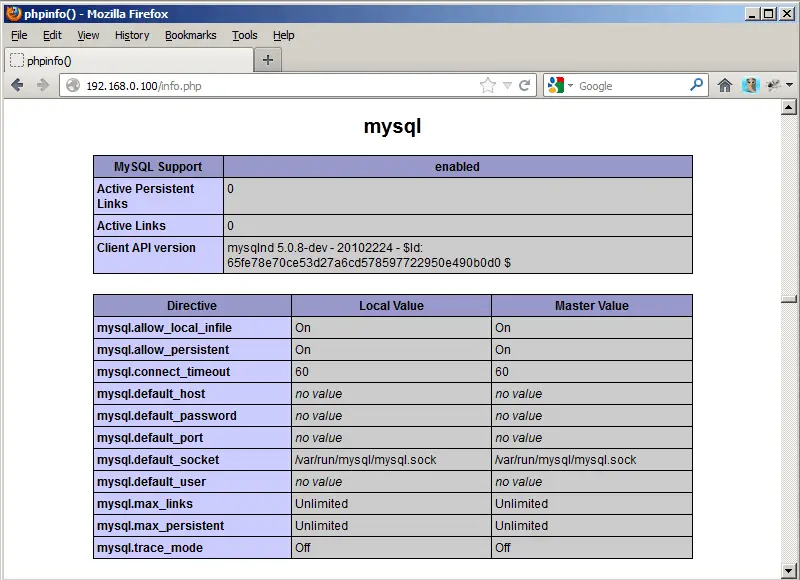
Task: Maximize the Firefox window
Action: (x=769, y=14)
